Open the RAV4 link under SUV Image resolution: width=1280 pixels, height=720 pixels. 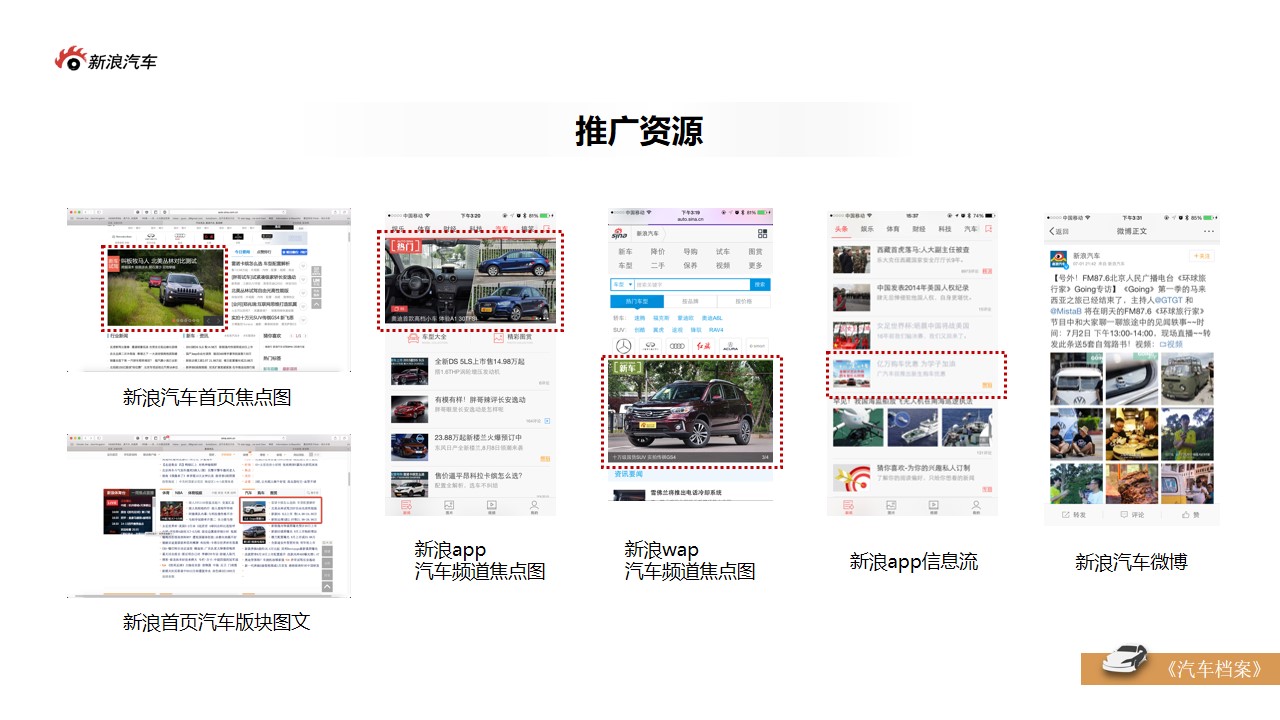coord(716,330)
